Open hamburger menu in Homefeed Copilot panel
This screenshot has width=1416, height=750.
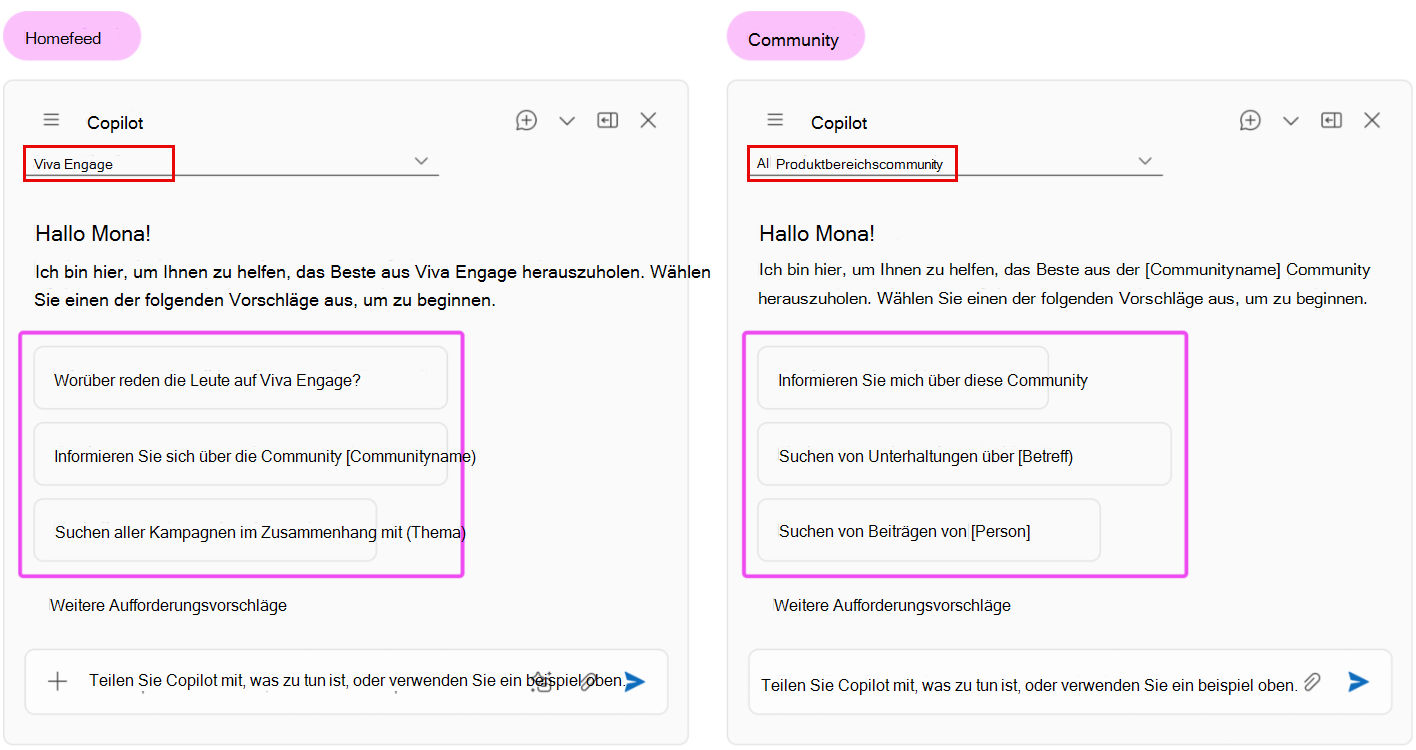coord(52,120)
